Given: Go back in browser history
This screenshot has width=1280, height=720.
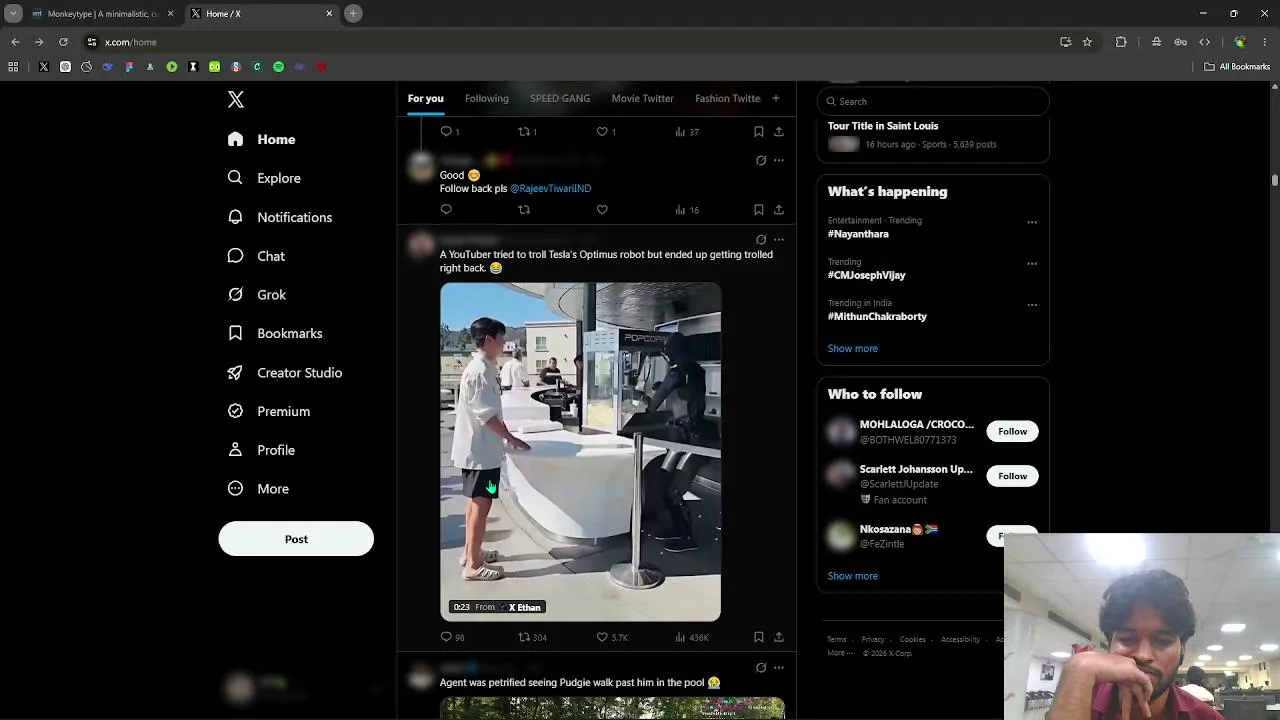Looking at the screenshot, I should click(x=15, y=42).
